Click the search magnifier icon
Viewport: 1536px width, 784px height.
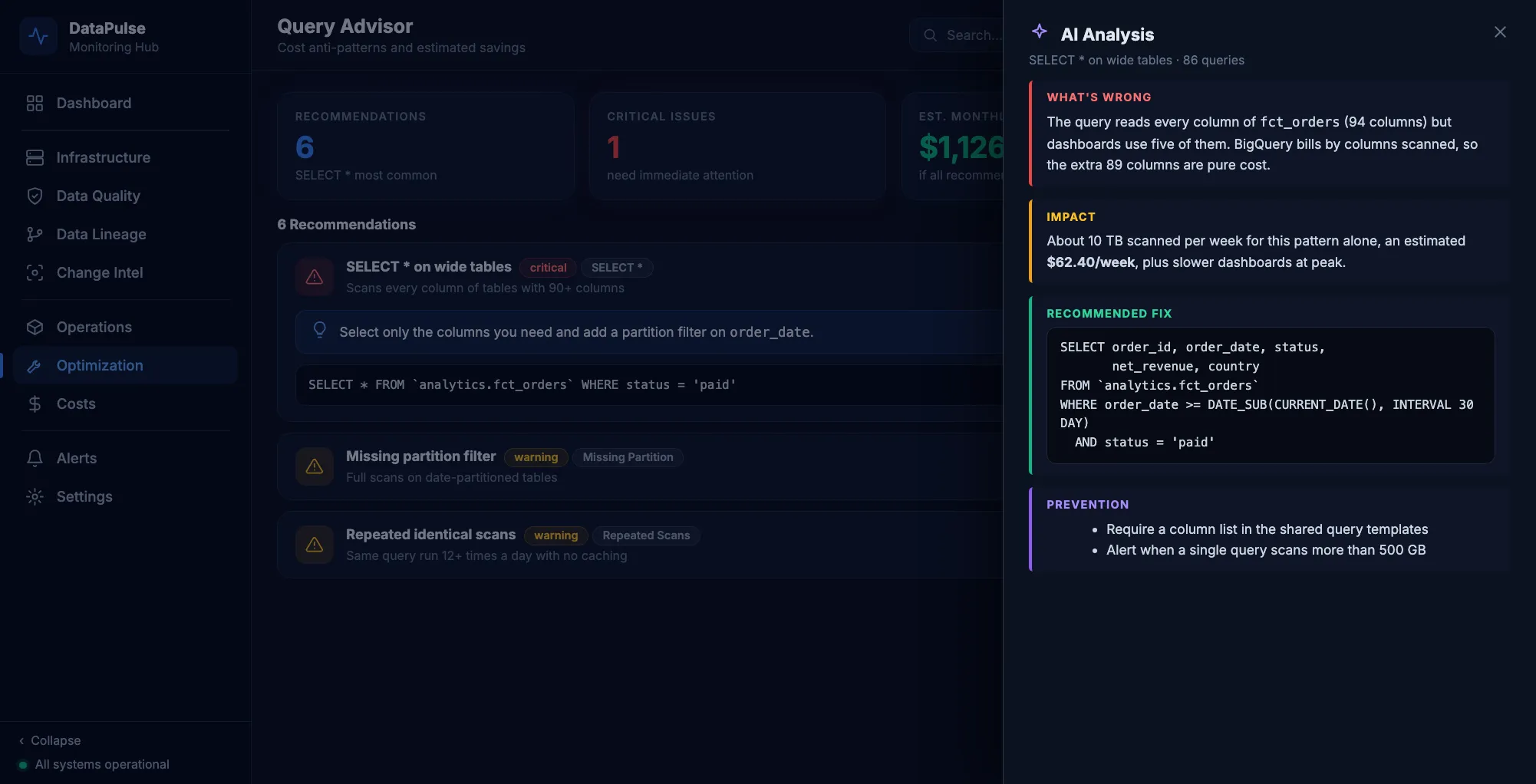(930, 35)
